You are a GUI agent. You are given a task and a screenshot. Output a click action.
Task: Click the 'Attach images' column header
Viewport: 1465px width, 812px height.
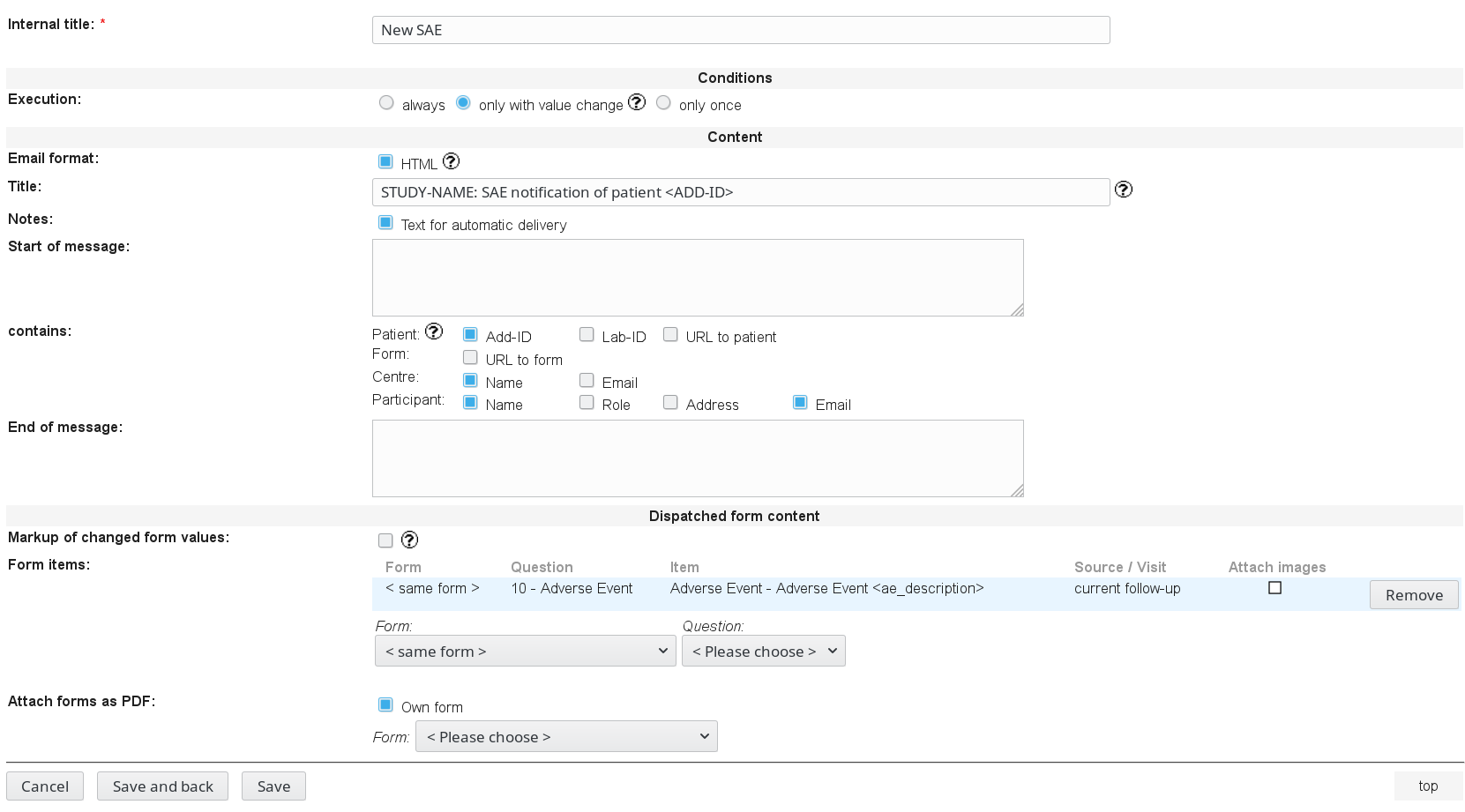1277,567
